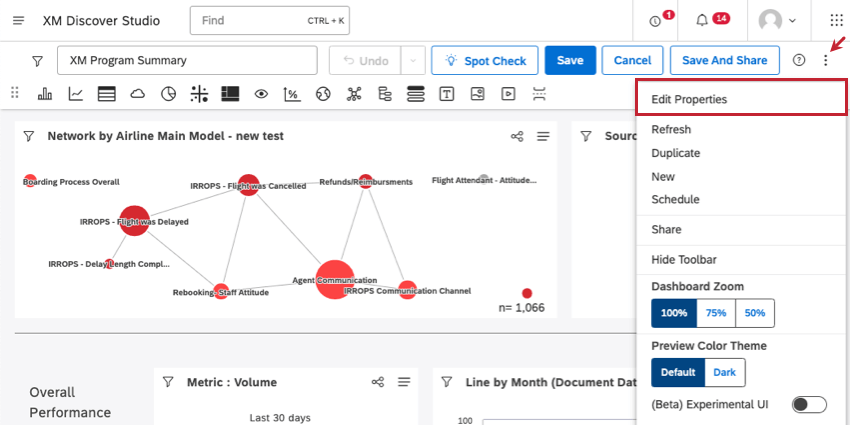Viewport: 850px width, 425px height.
Task: Click the Save And Share button
Action: click(x=725, y=60)
